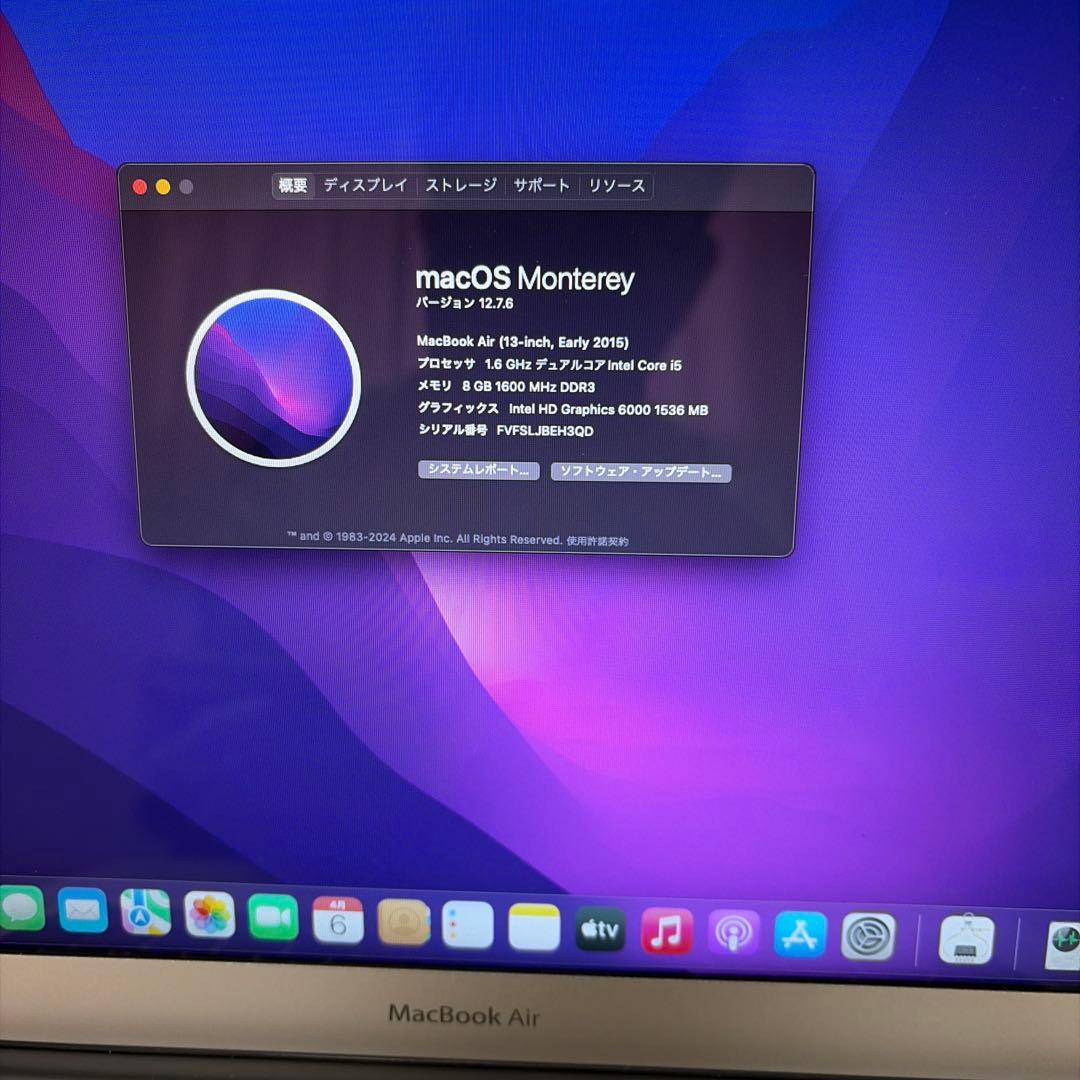Start FaceTime from the Dock
This screenshot has height=1080, width=1080.
pos(272,920)
